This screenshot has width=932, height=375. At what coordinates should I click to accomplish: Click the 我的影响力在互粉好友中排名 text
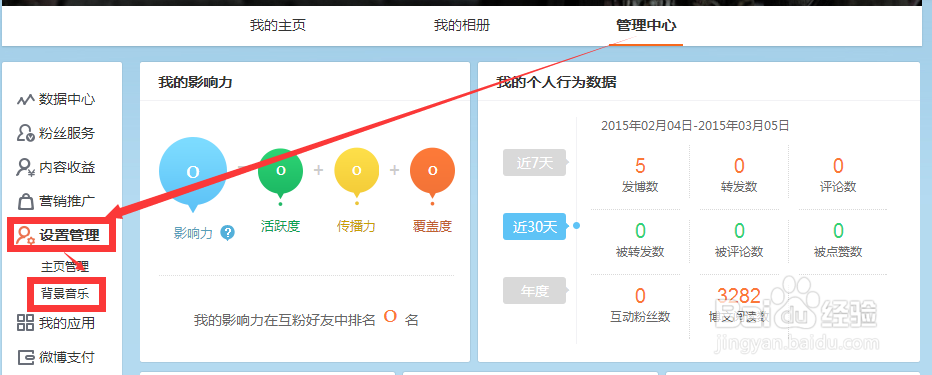click(x=285, y=320)
